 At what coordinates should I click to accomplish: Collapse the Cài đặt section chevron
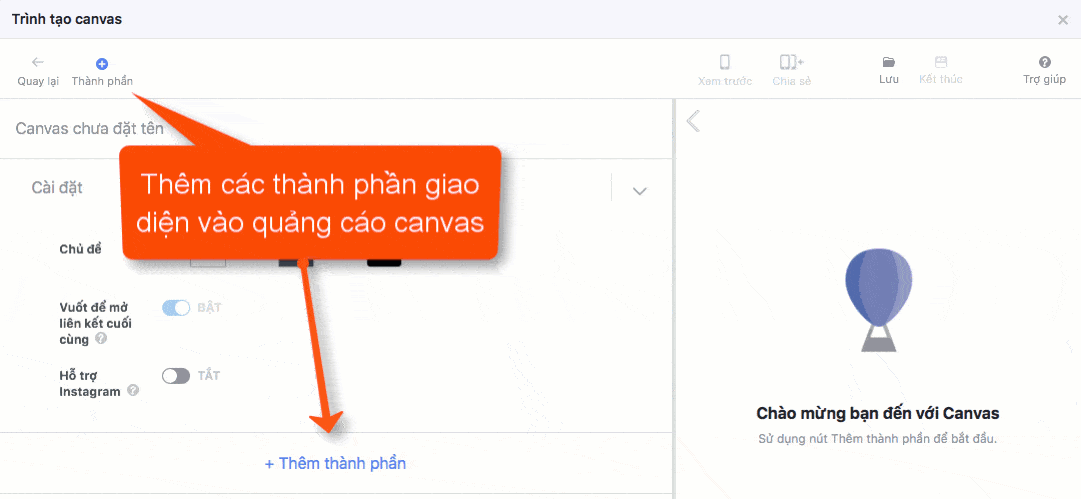pos(640,191)
